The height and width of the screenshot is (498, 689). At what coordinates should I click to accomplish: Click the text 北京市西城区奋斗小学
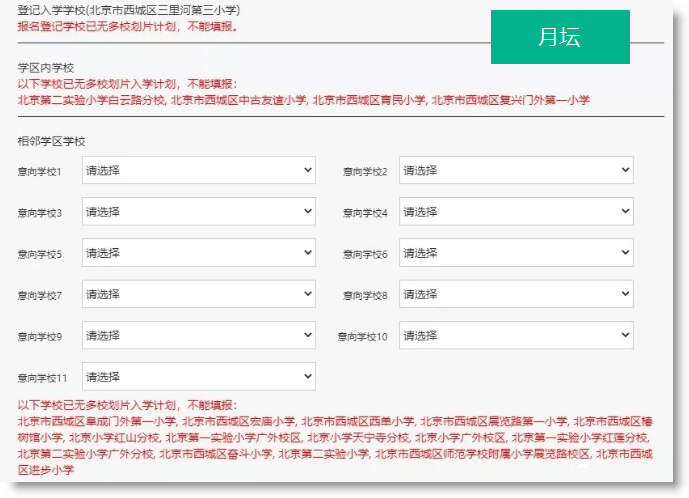coord(216,454)
